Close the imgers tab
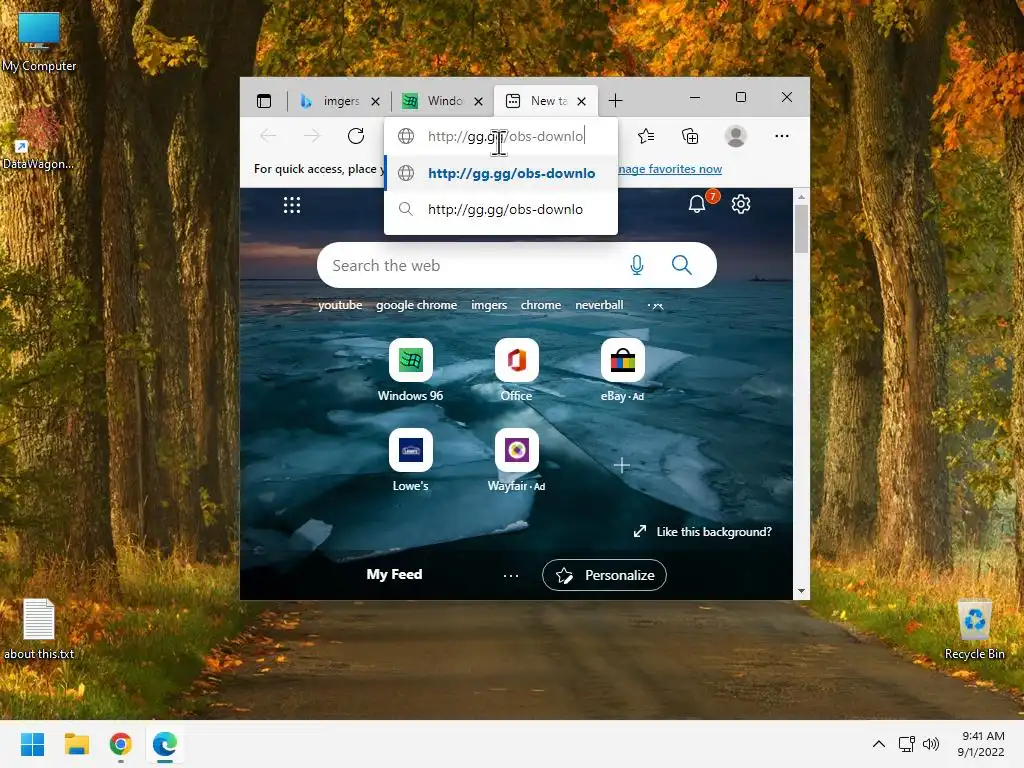Image resolution: width=1024 pixels, height=768 pixels. tap(375, 101)
